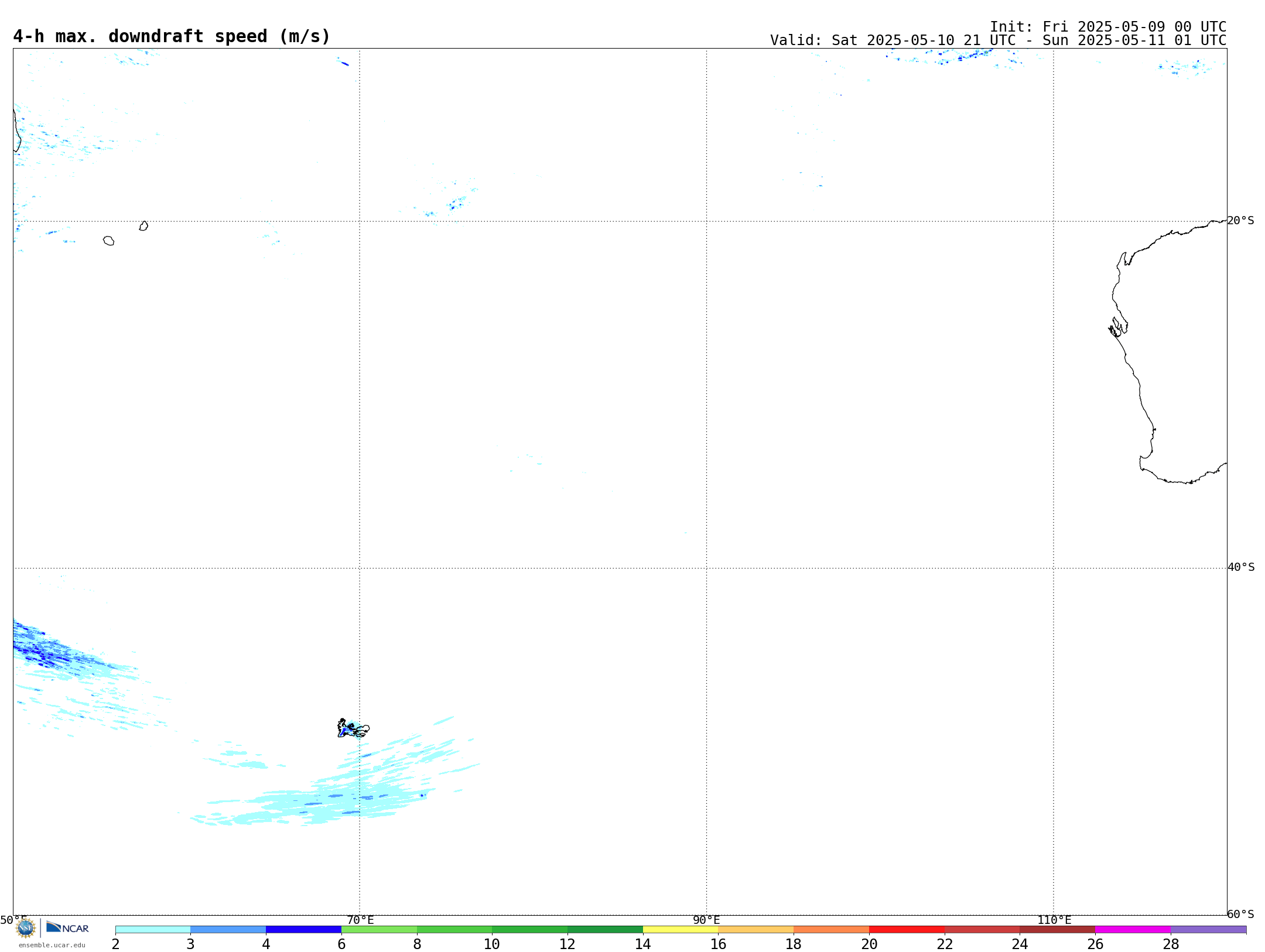Screen dimensions: 1265x952
Task: Click the medium blue 3-4 m/s swatch
Action: point(228,930)
